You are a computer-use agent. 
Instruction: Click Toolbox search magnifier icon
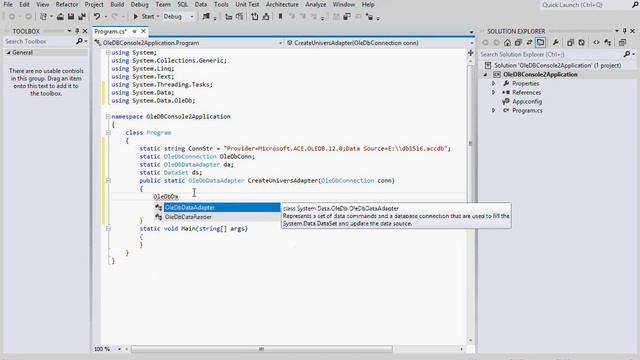(79, 41)
